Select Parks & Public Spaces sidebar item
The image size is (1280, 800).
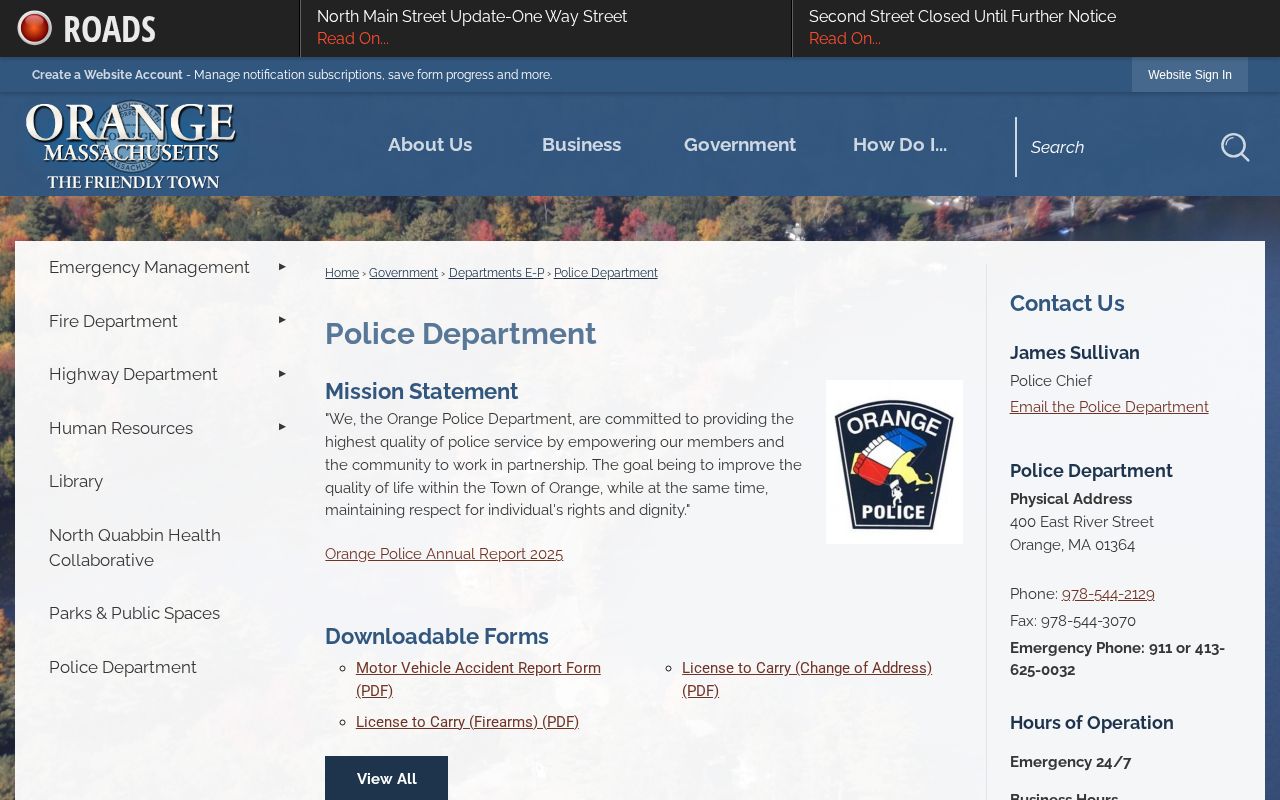tap(134, 613)
